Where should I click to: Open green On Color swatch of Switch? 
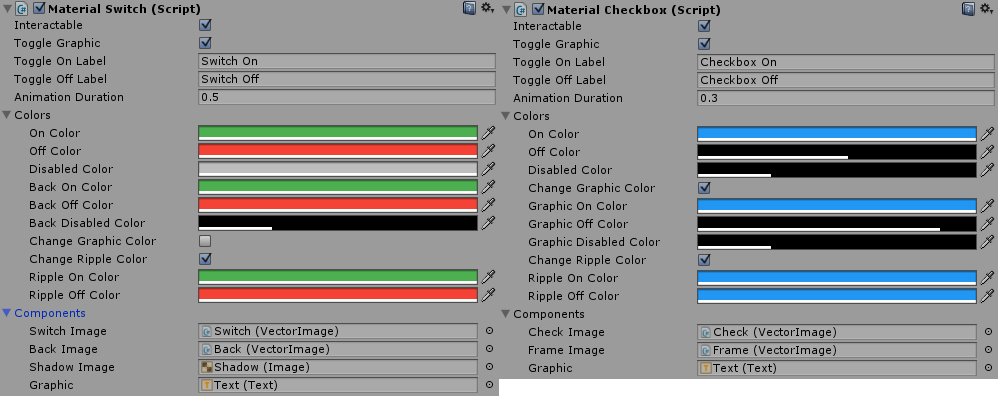[x=338, y=133]
